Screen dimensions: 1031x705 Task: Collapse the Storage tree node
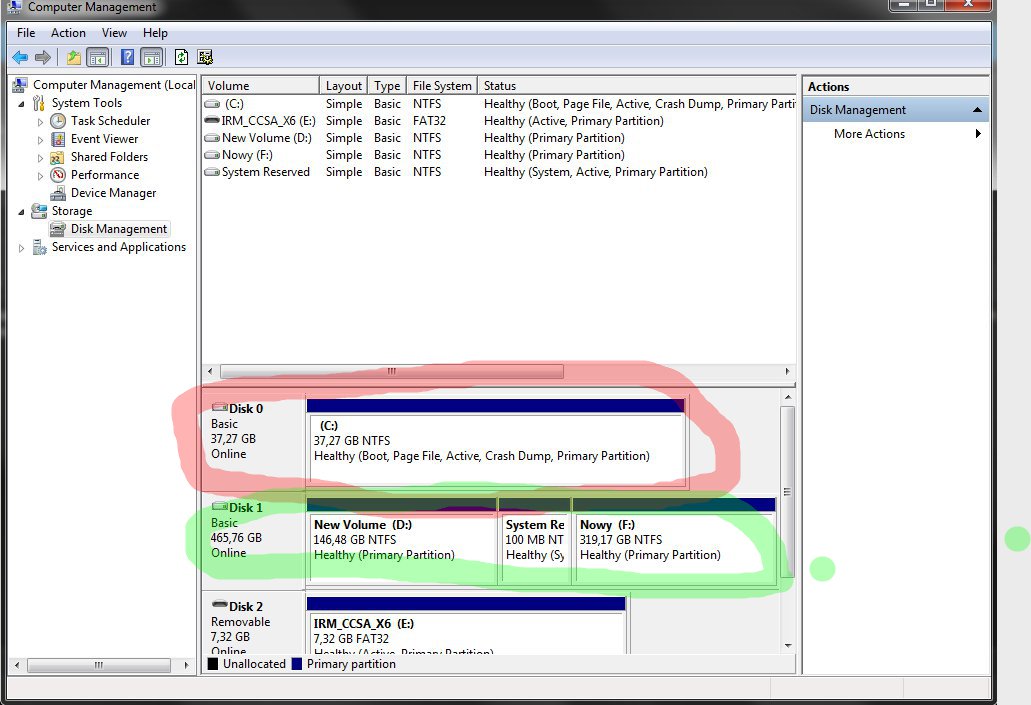[x=21, y=212]
